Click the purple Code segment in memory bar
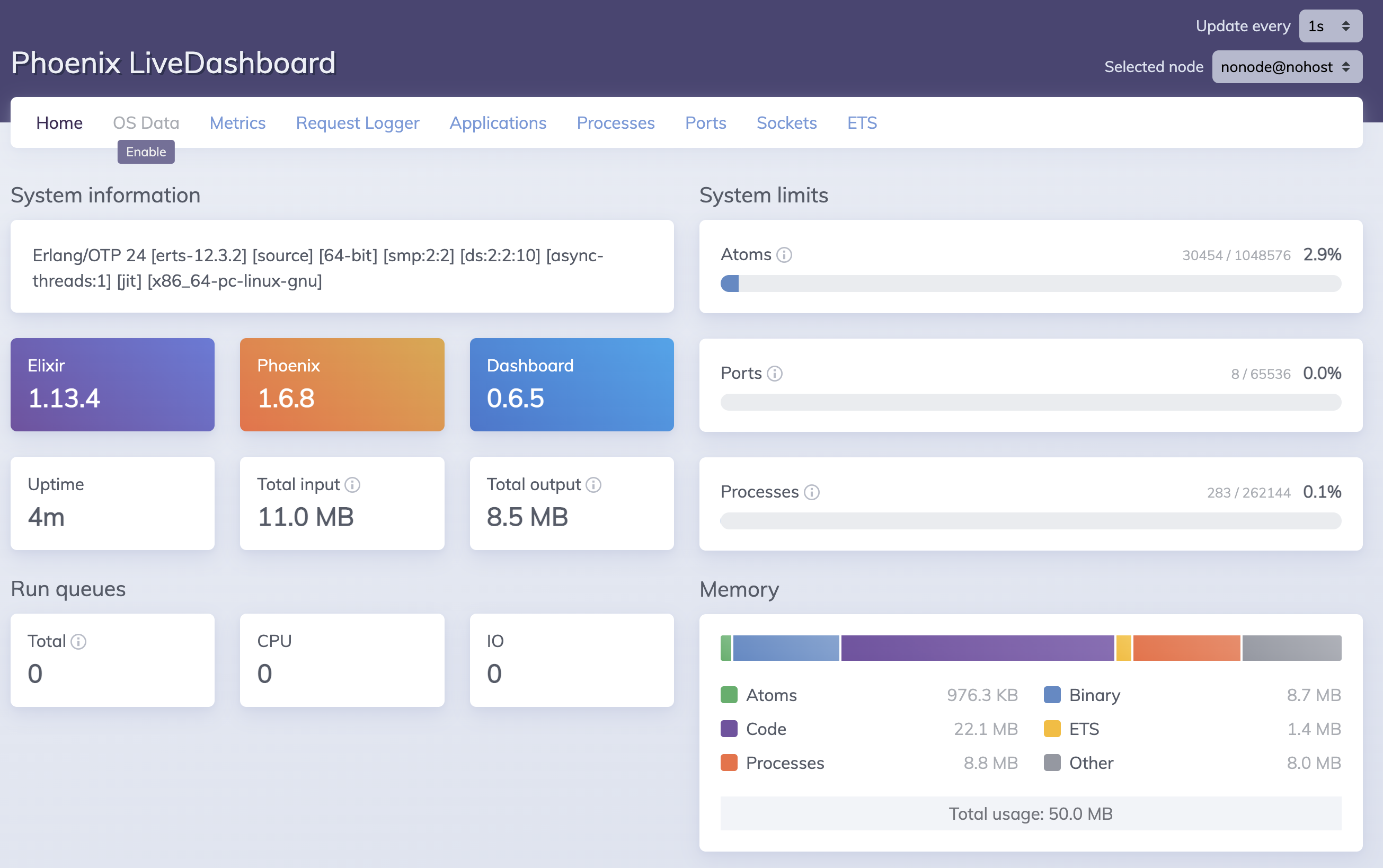 click(977, 648)
